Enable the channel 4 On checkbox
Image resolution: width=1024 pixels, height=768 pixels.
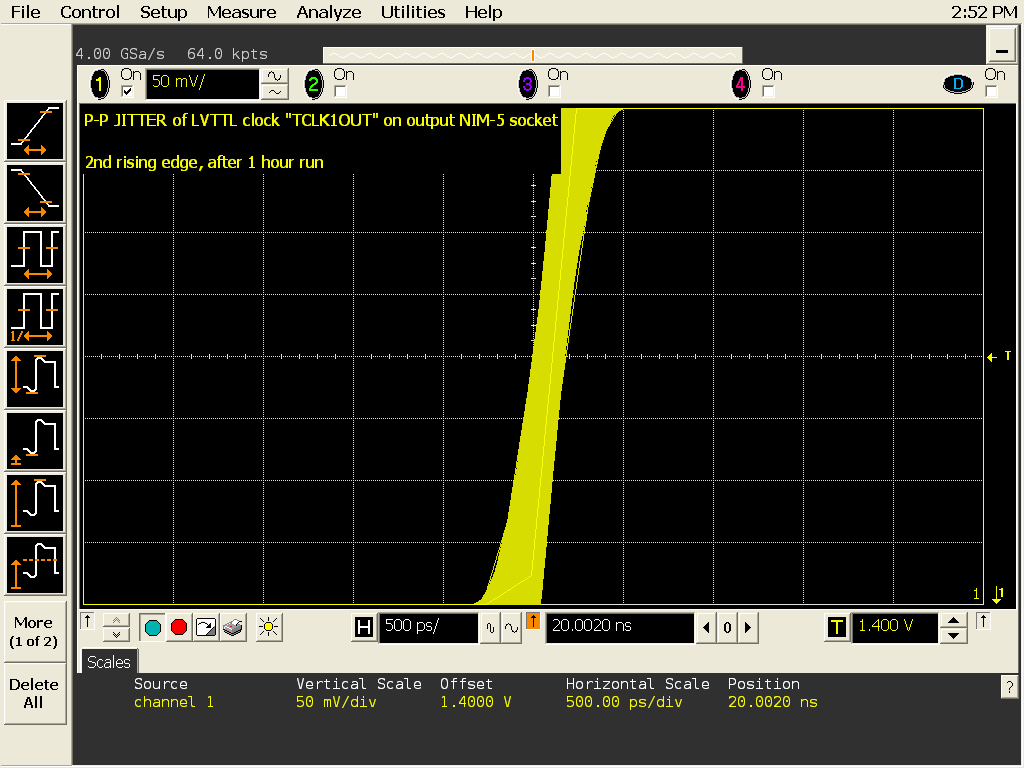coord(768,91)
